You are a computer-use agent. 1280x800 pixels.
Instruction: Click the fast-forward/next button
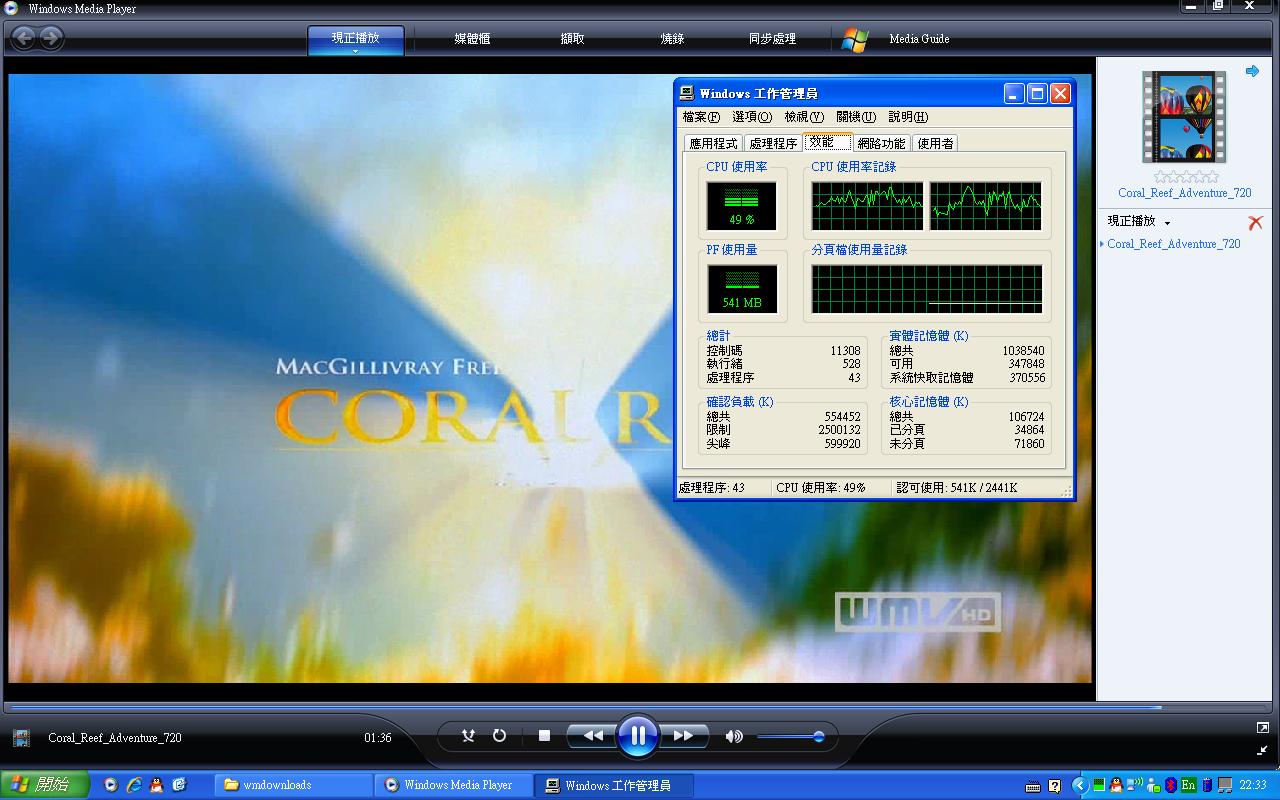point(683,736)
